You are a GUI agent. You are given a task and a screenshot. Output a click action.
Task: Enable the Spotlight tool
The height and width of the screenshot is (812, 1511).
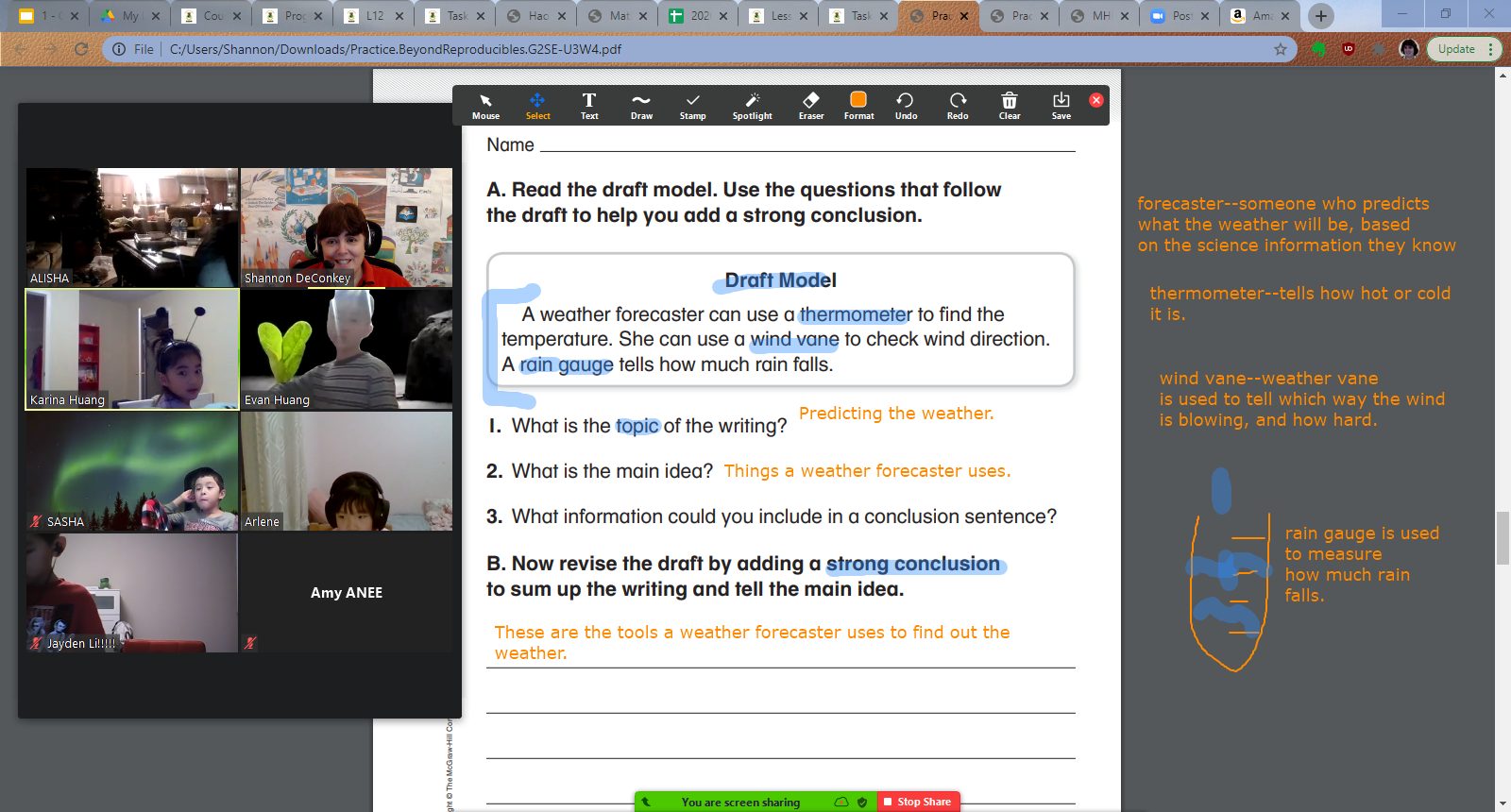752,106
